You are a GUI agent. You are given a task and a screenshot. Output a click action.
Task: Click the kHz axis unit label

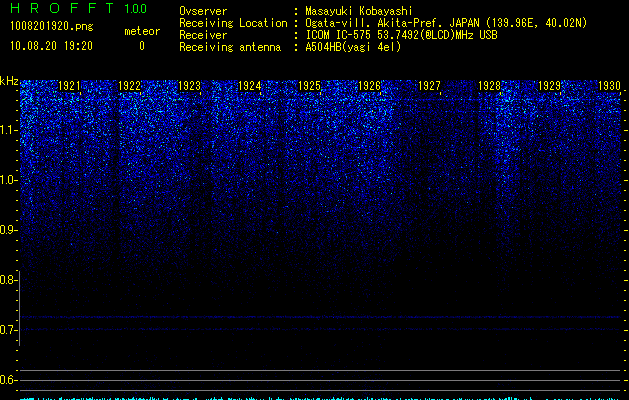[x=9, y=81]
